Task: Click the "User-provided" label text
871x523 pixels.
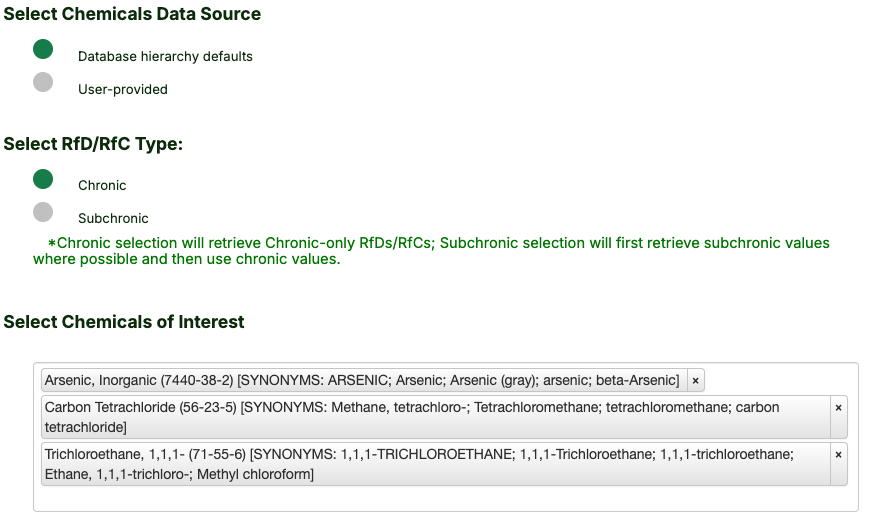Action: click(x=123, y=90)
